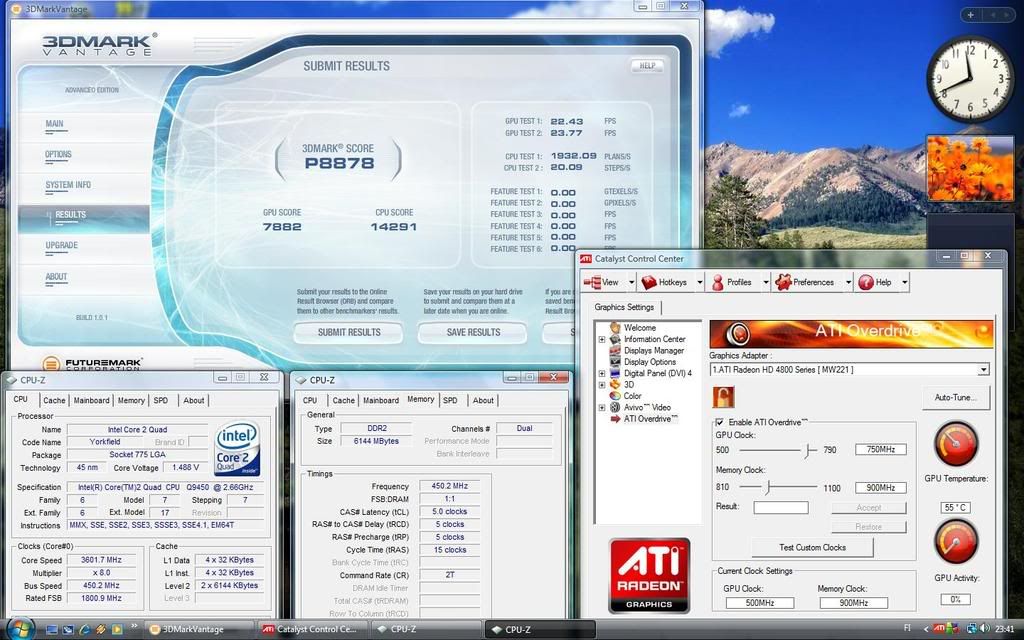Image resolution: width=1024 pixels, height=640 pixels.
Task: Click the Help question mark icon
Action: (865, 283)
